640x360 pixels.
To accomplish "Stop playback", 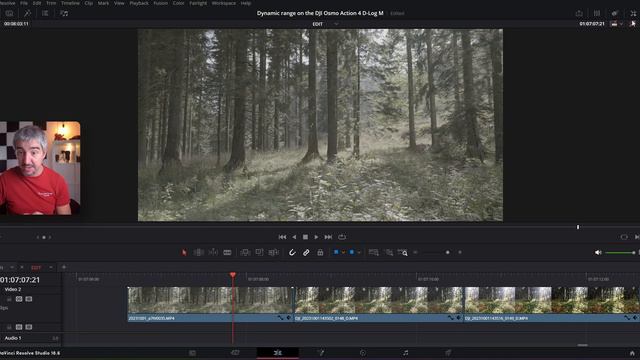I will pos(305,237).
